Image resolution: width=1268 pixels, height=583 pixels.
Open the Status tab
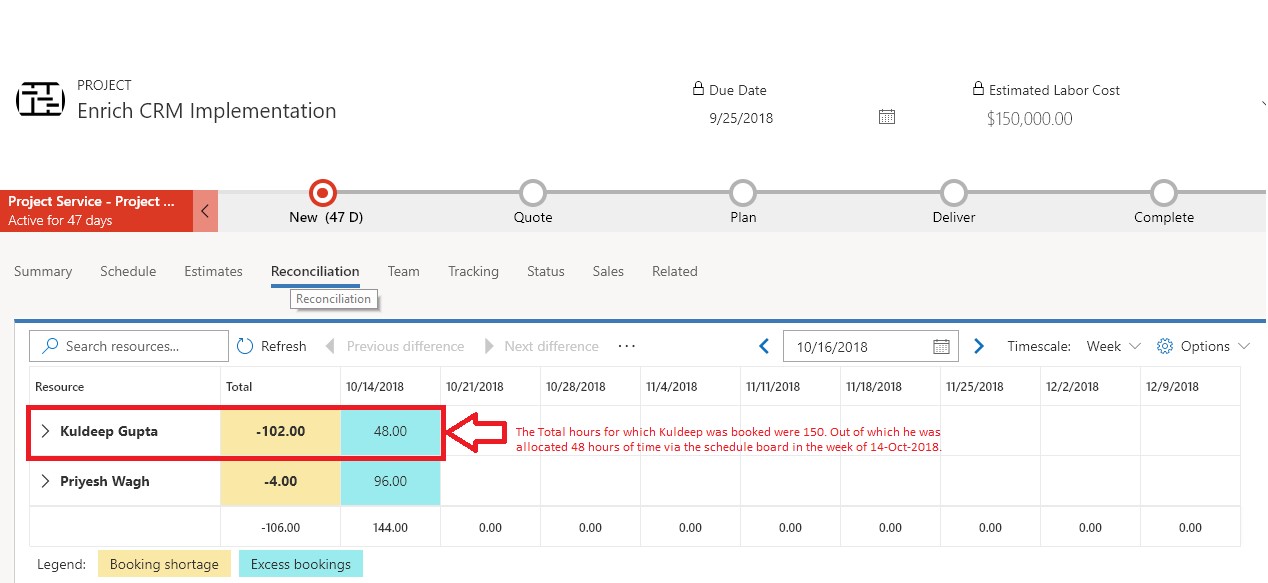pyautogui.click(x=546, y=271)
